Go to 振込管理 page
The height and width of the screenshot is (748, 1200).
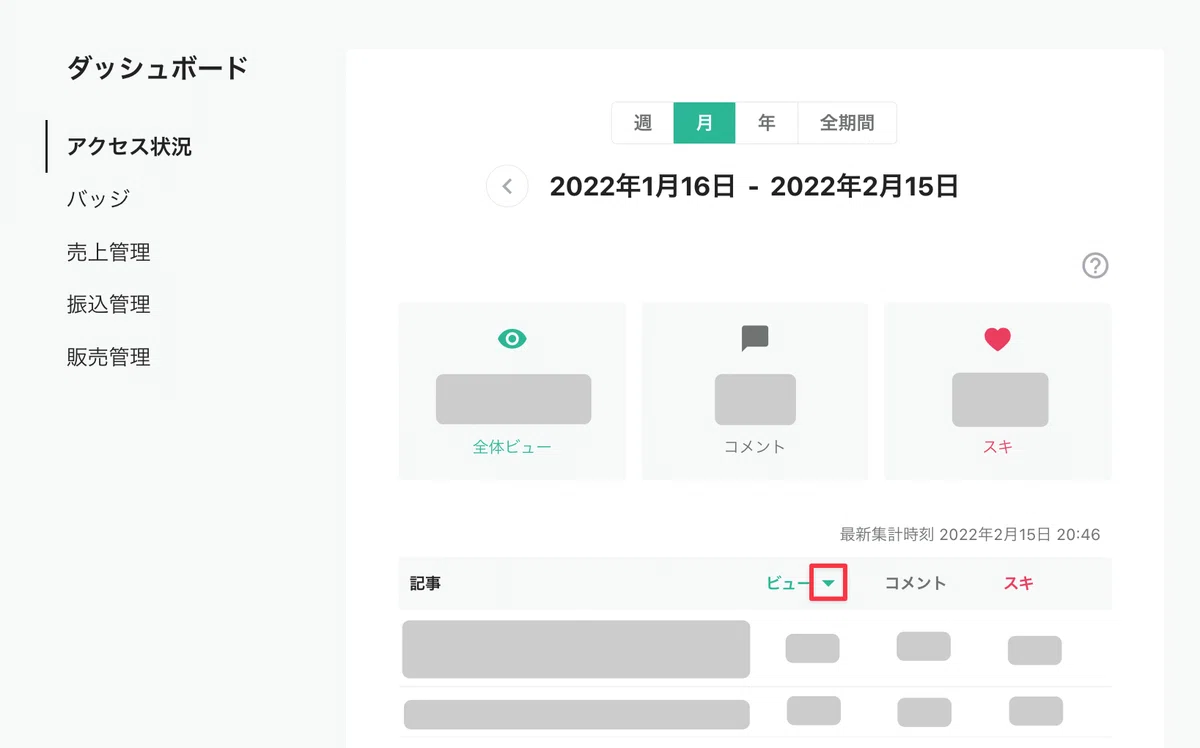(109, 304)
